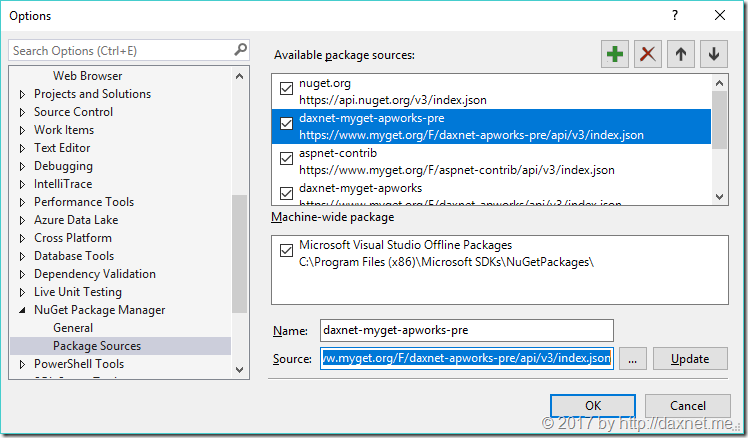
Task: Uncheck Microsoft Visual Studio Offline Packages
Action: [x=286, y=250]
